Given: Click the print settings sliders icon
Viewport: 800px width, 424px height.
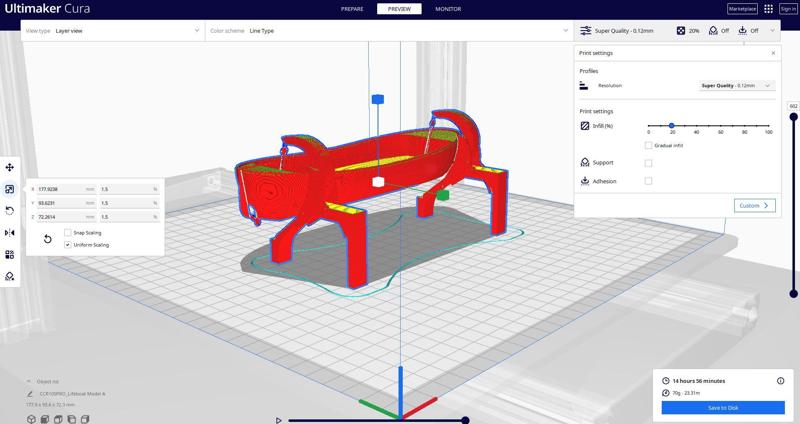Looking at the screenshot, I should click(586, 31).
